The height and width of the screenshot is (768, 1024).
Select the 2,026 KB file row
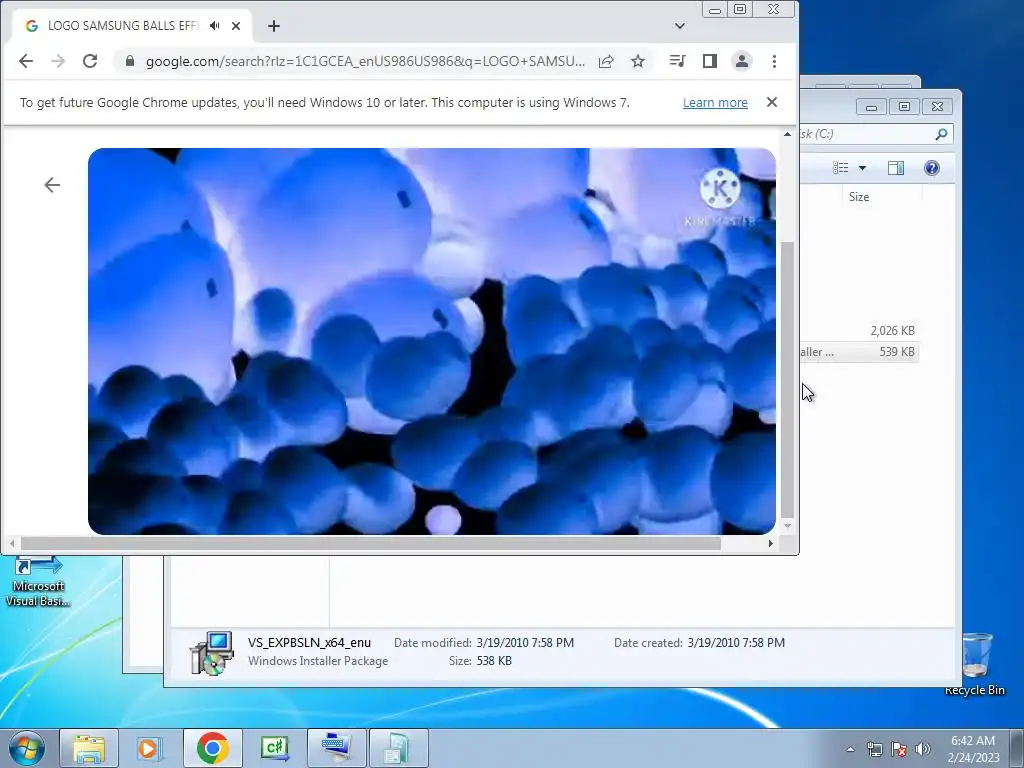pos(859,330)
